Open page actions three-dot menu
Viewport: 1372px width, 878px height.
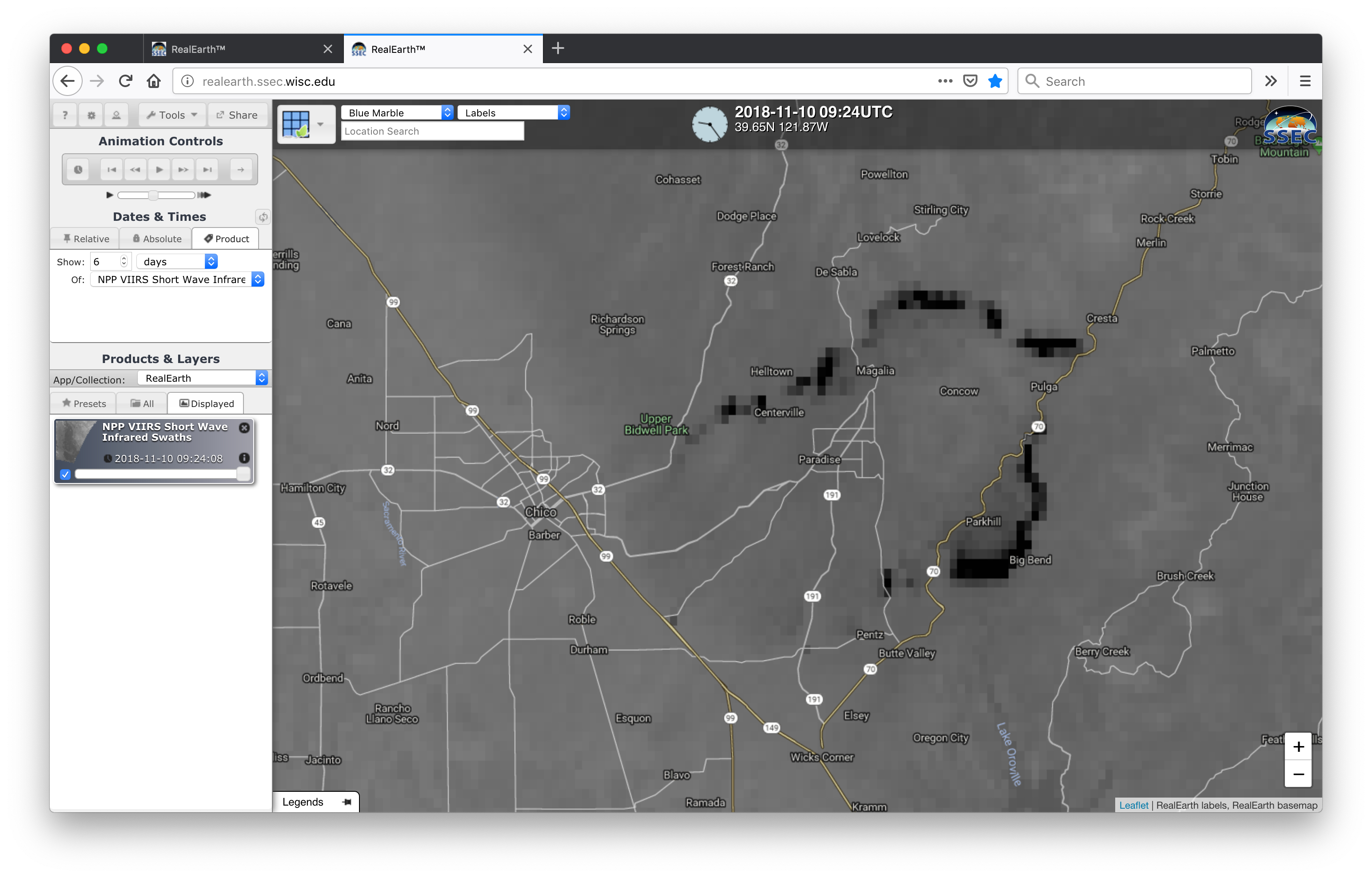click(945, 81)
